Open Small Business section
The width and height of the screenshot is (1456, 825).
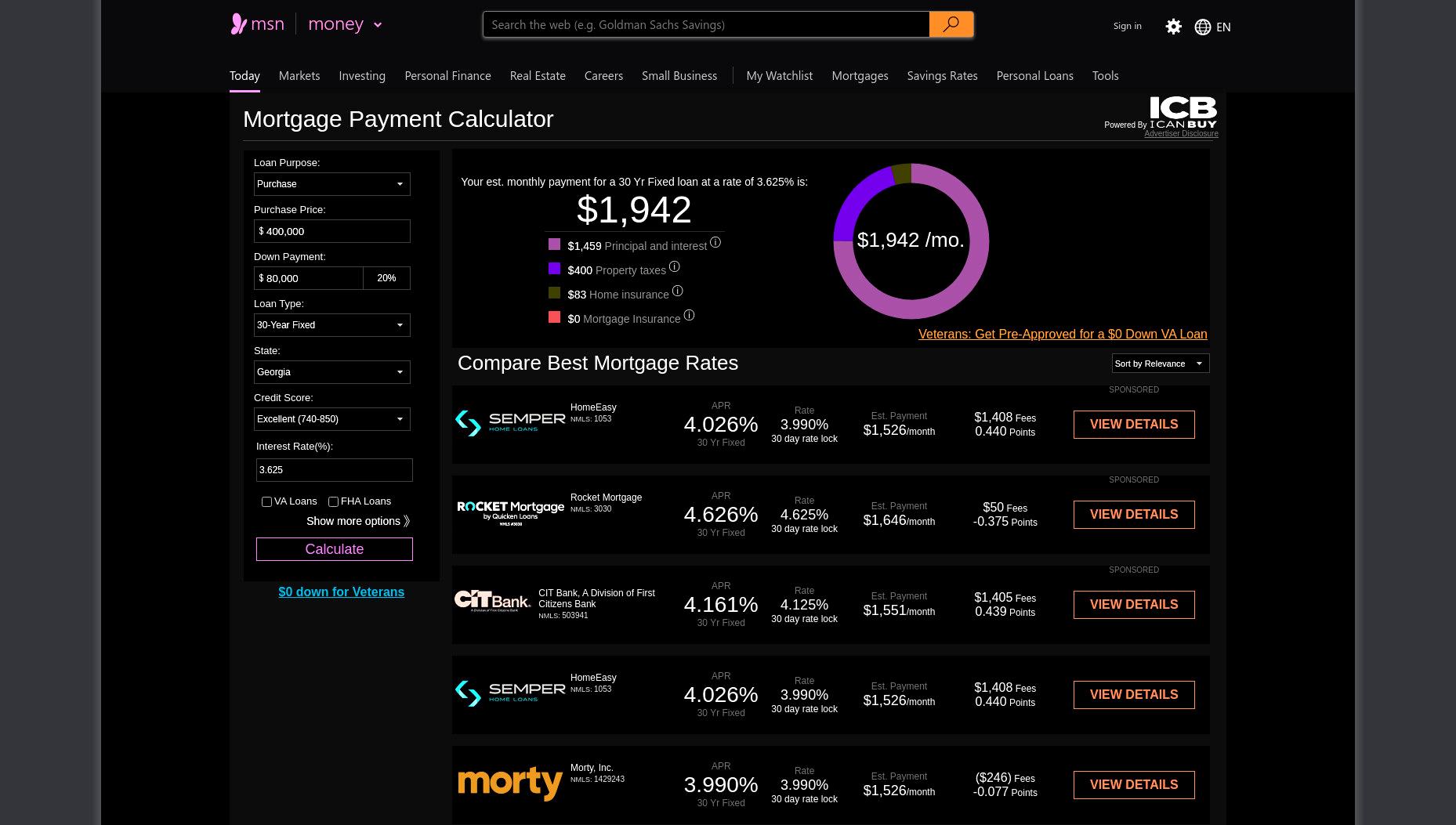[679, 75]
